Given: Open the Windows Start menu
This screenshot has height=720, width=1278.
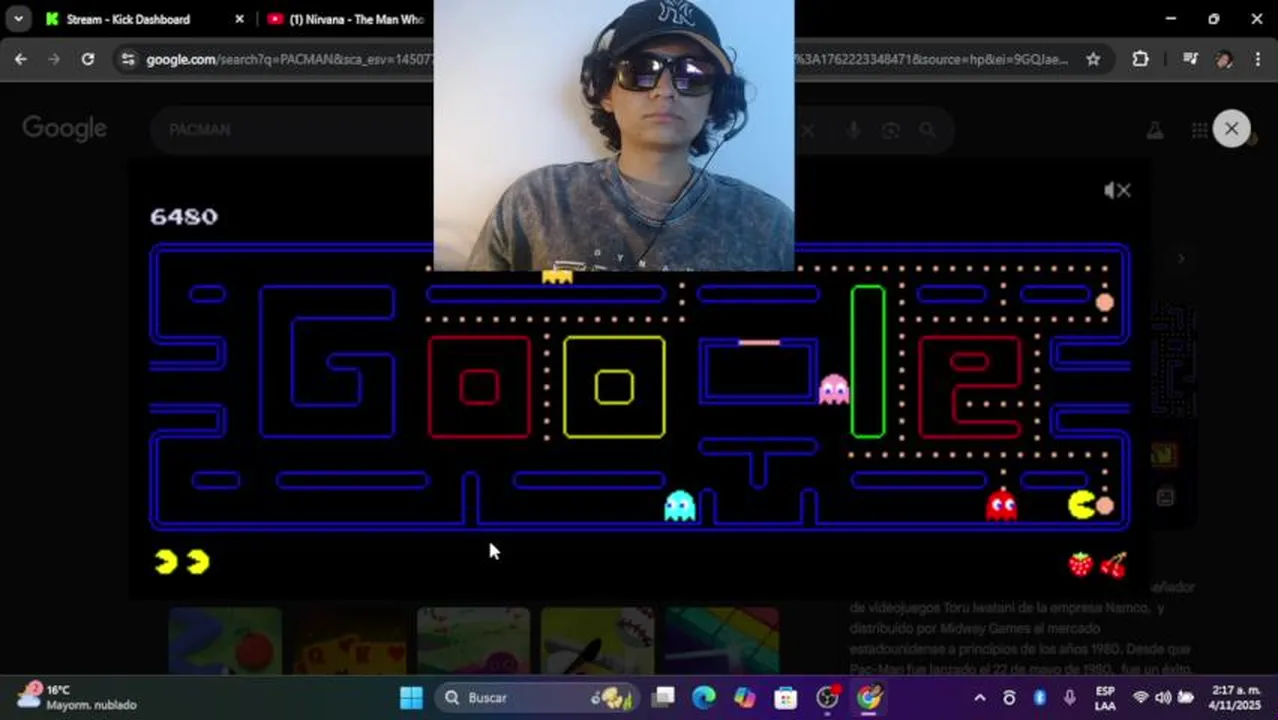Looking at the screenshot, I should tap(411, 697).
